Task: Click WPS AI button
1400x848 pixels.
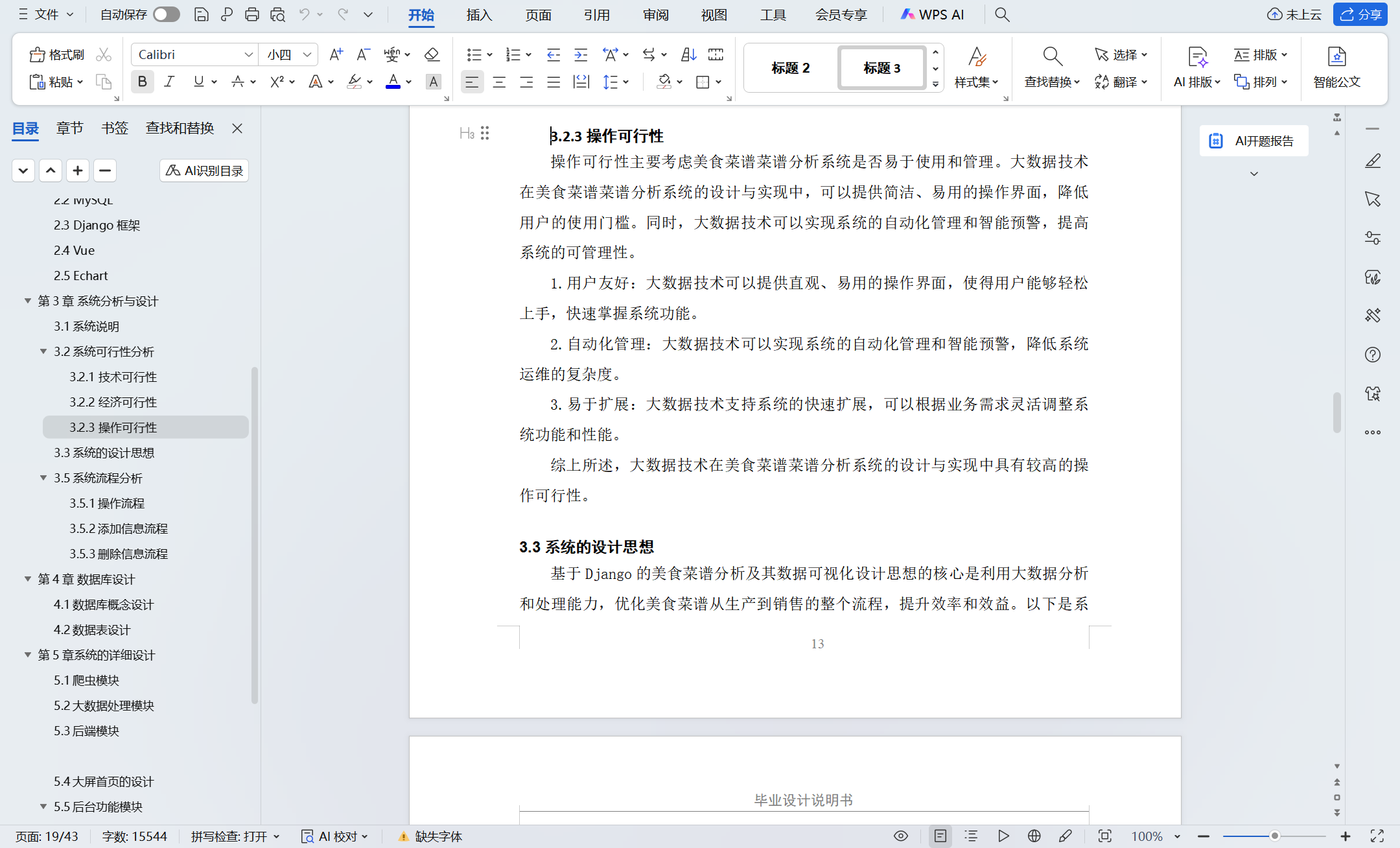Action: click(x=932, y=14)
